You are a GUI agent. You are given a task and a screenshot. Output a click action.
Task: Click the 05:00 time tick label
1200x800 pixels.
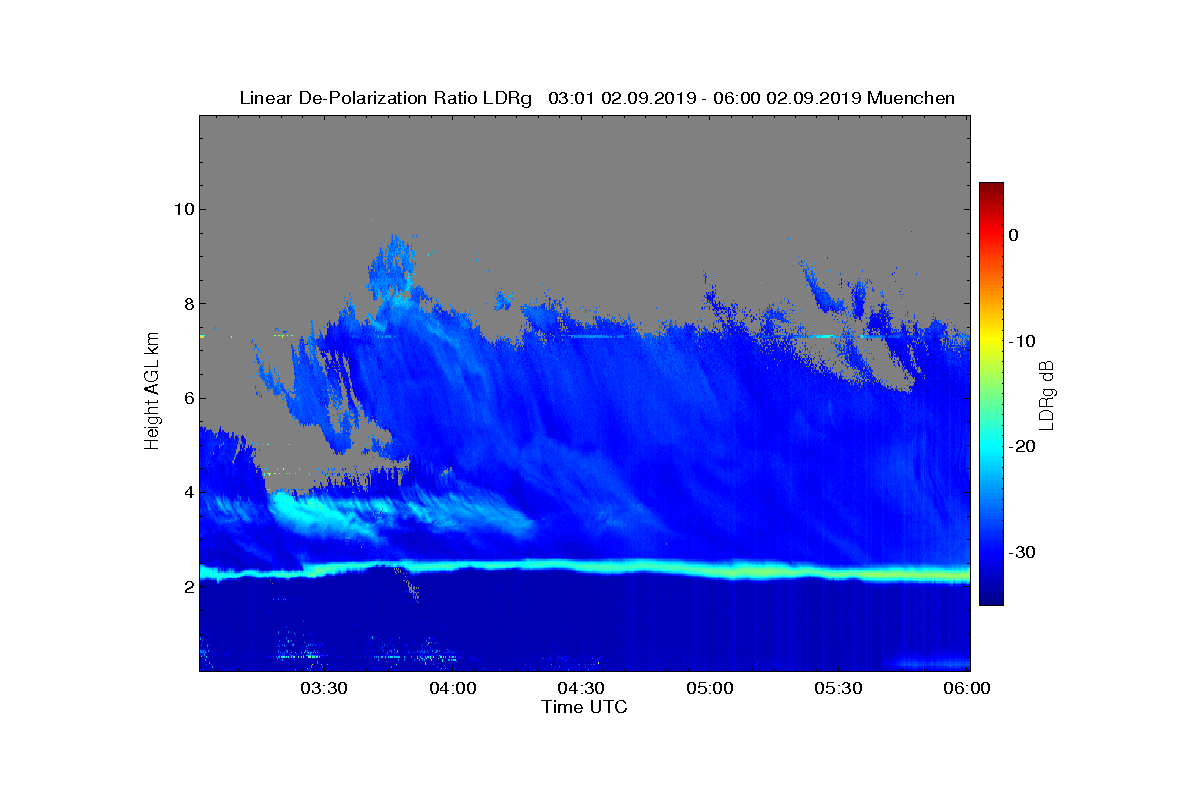(x=710, y=688)
